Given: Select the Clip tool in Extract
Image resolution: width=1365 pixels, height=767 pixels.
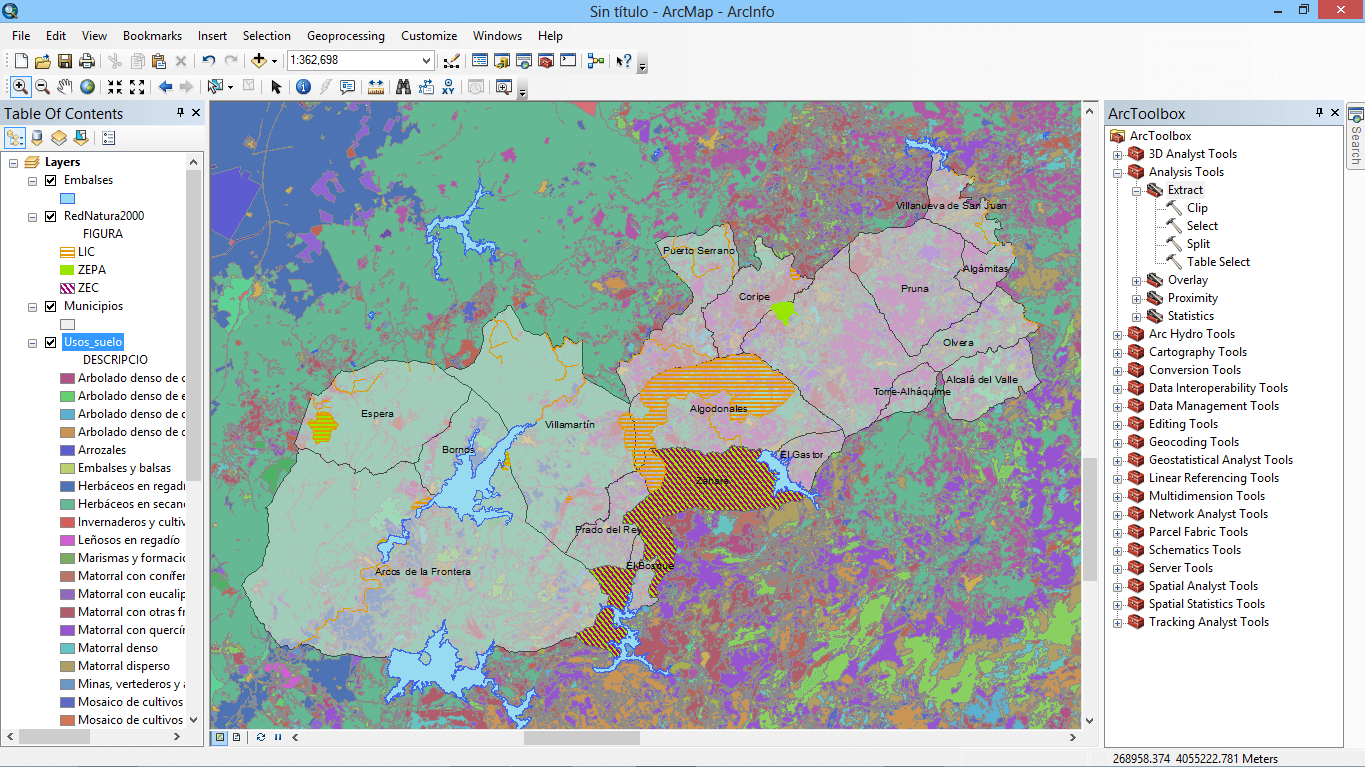Looking at the screenshot, I should click(1197, 208).
